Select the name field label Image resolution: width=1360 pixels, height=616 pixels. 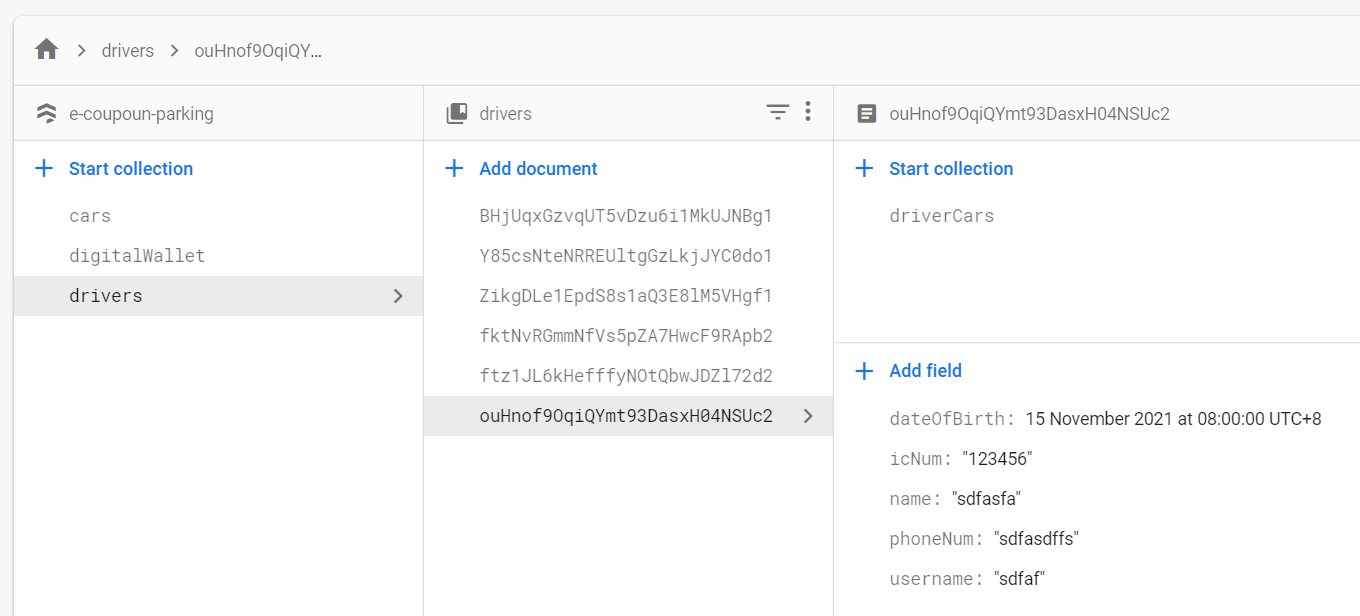(x=915, y=499)
